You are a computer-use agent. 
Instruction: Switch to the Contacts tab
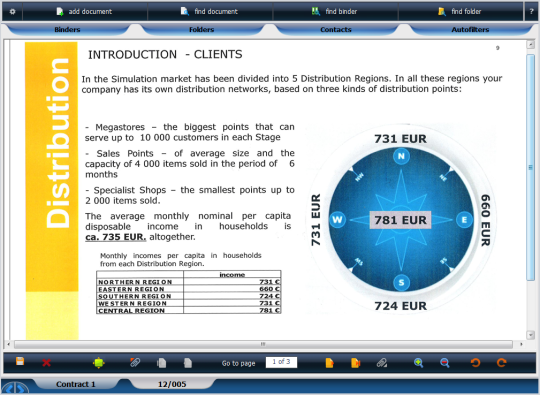336,30
